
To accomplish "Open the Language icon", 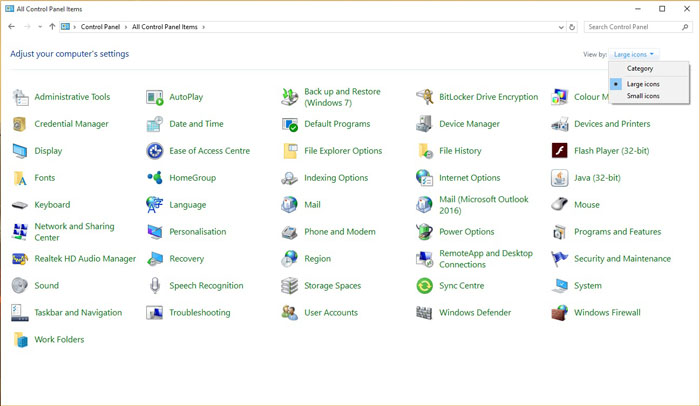I will coord(155,205).
